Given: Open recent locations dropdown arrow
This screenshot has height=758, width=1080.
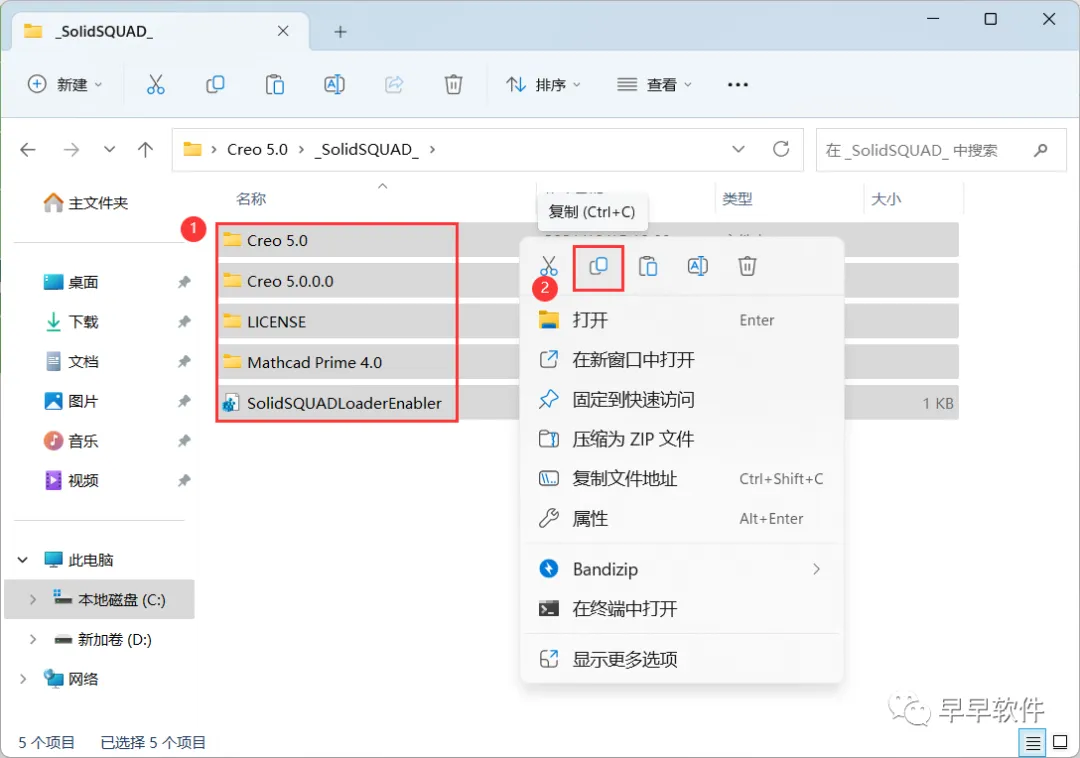Looking at the screenshot, I should pos(109,149).
